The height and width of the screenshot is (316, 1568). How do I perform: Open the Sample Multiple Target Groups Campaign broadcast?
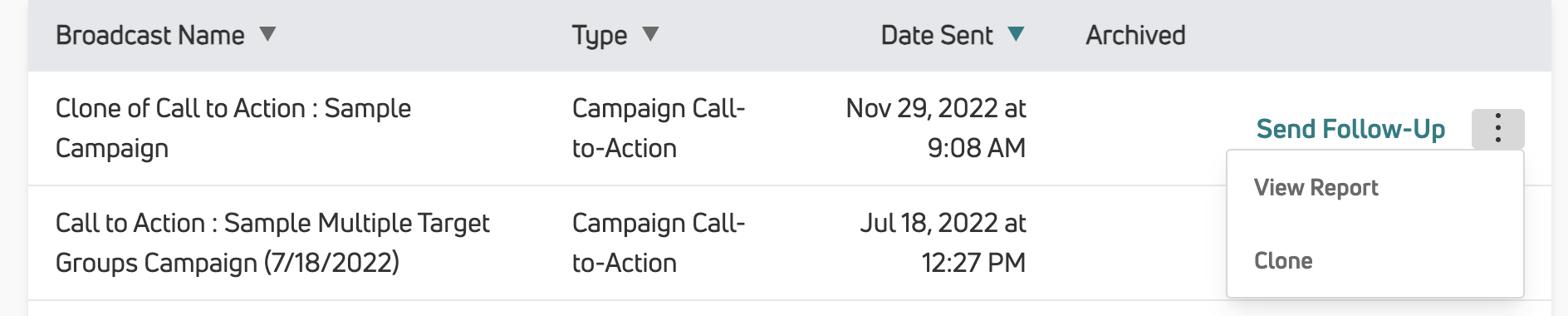pos(272,243)
